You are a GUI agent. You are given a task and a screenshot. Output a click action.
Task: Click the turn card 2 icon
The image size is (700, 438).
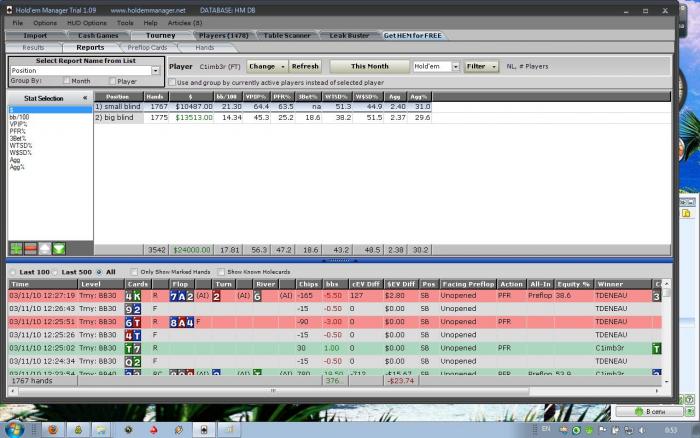216,296
